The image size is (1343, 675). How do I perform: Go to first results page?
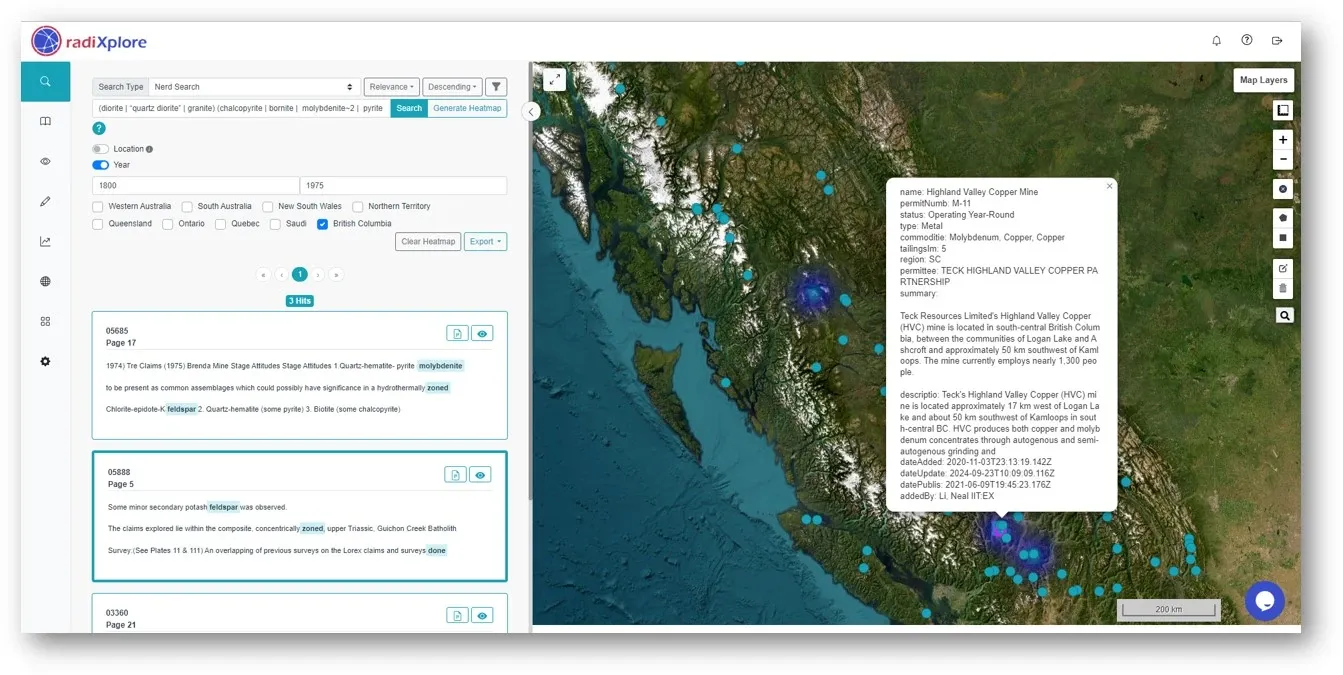coord(264,274)
